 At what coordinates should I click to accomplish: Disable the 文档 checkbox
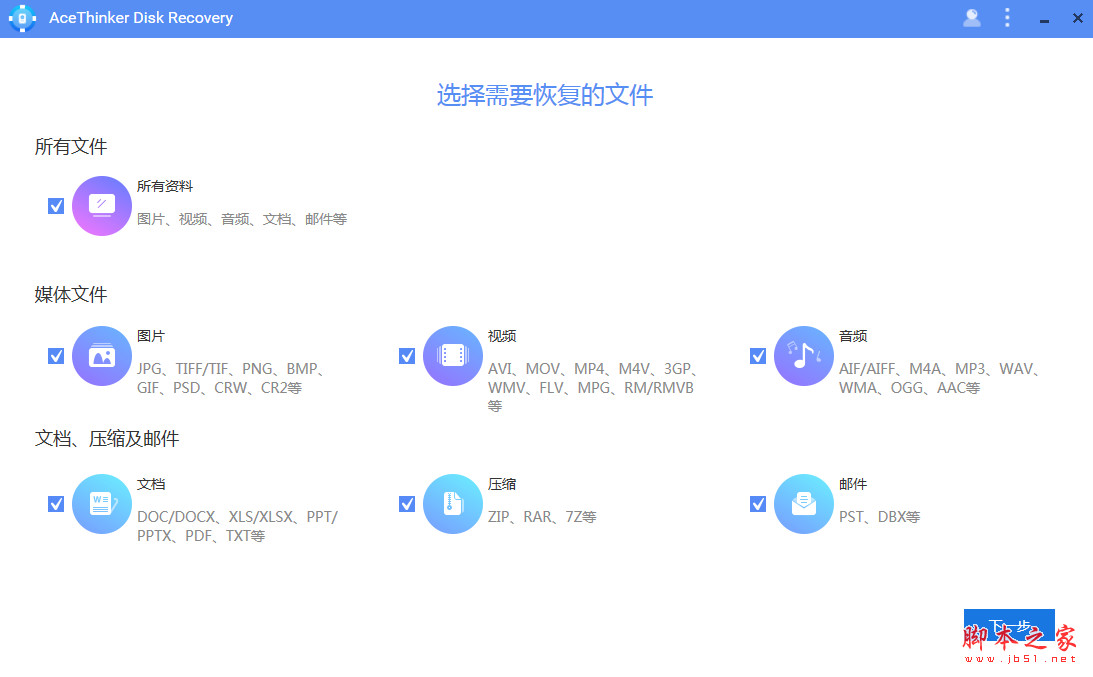[x=55, y=504]
